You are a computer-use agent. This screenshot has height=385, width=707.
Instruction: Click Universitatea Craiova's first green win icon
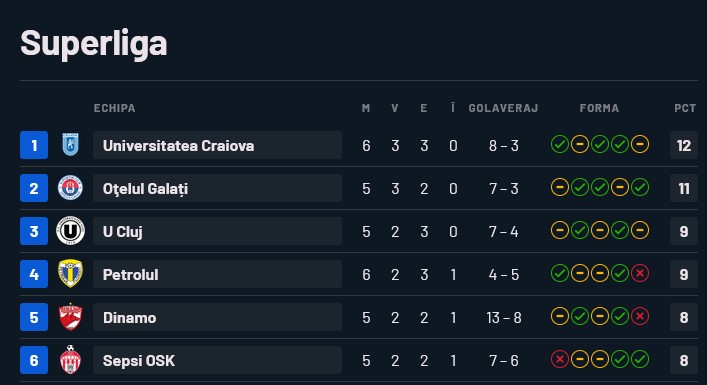pyautogui.click(x=560, y=145)
